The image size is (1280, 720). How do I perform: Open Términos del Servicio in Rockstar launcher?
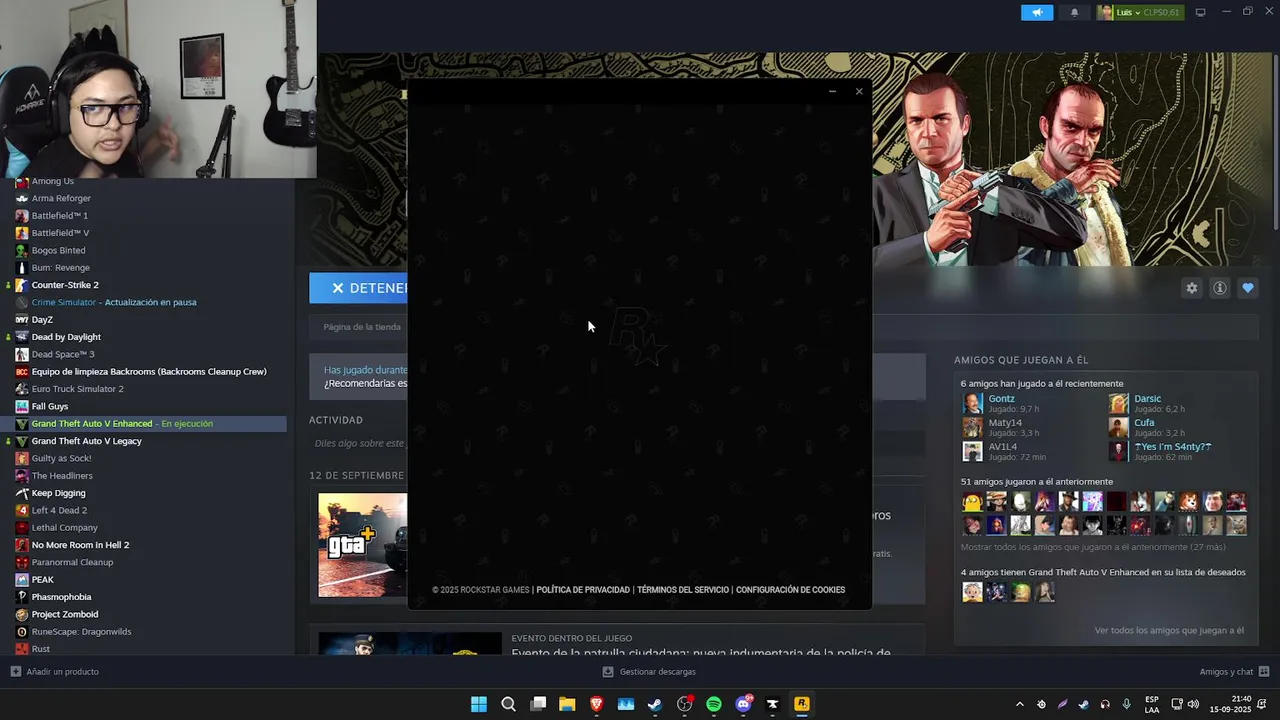[683, 590]
